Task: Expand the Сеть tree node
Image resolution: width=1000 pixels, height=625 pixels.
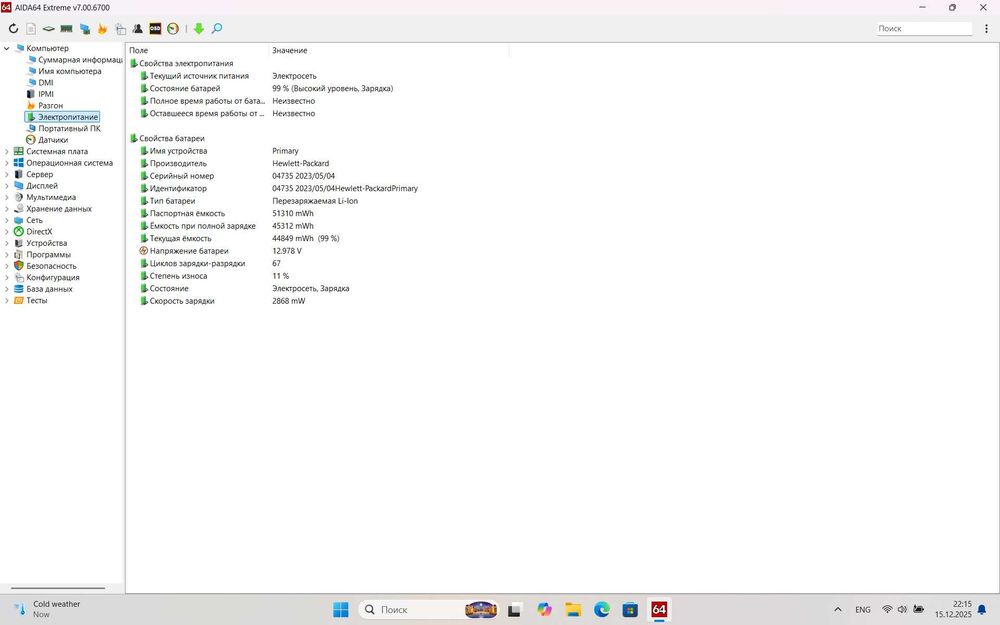Action: pyautogui.click(x=6, y=221)
